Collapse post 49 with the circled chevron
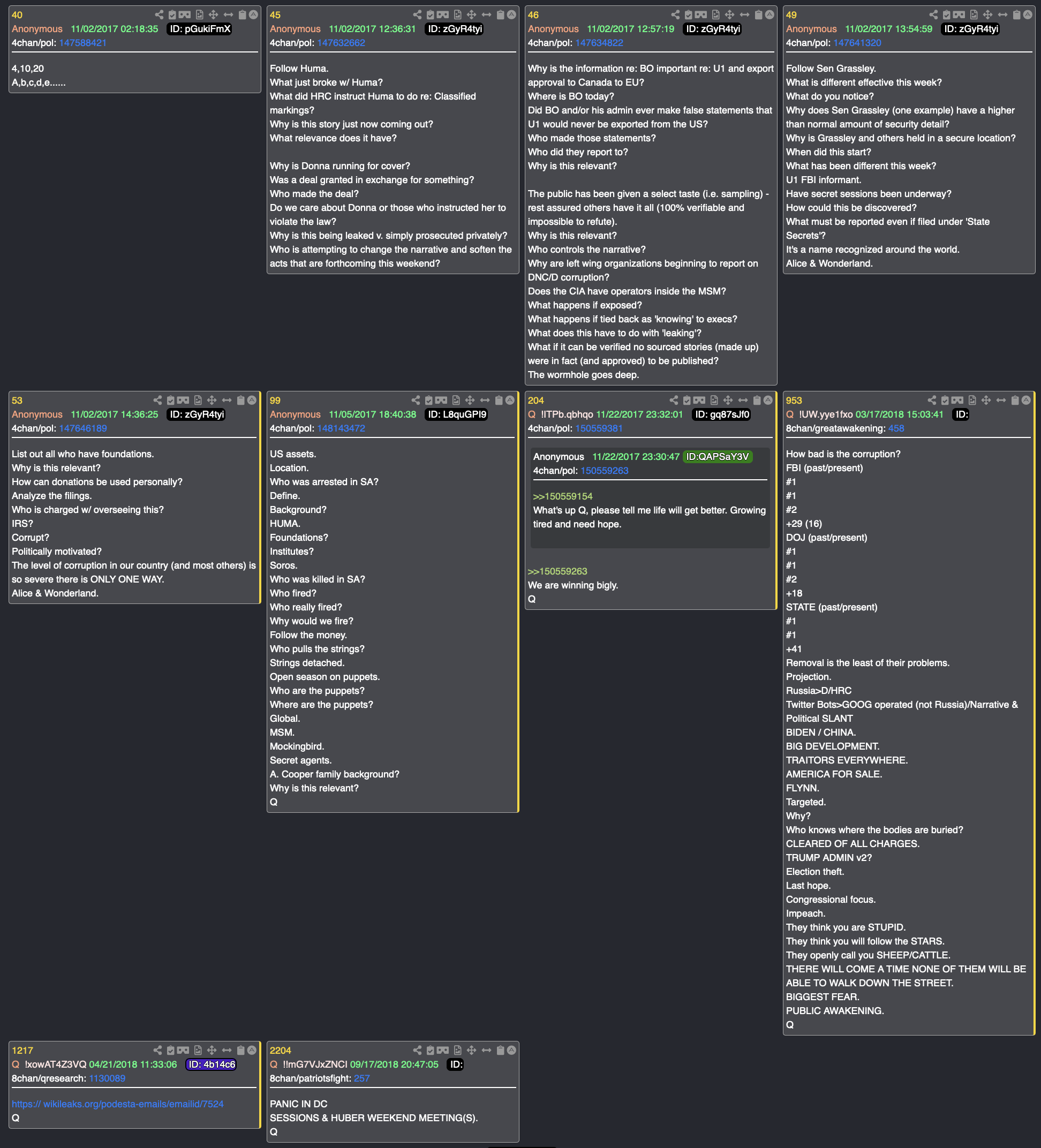Screen dimensions: 1041x1148 click(x=1027, y=15)
